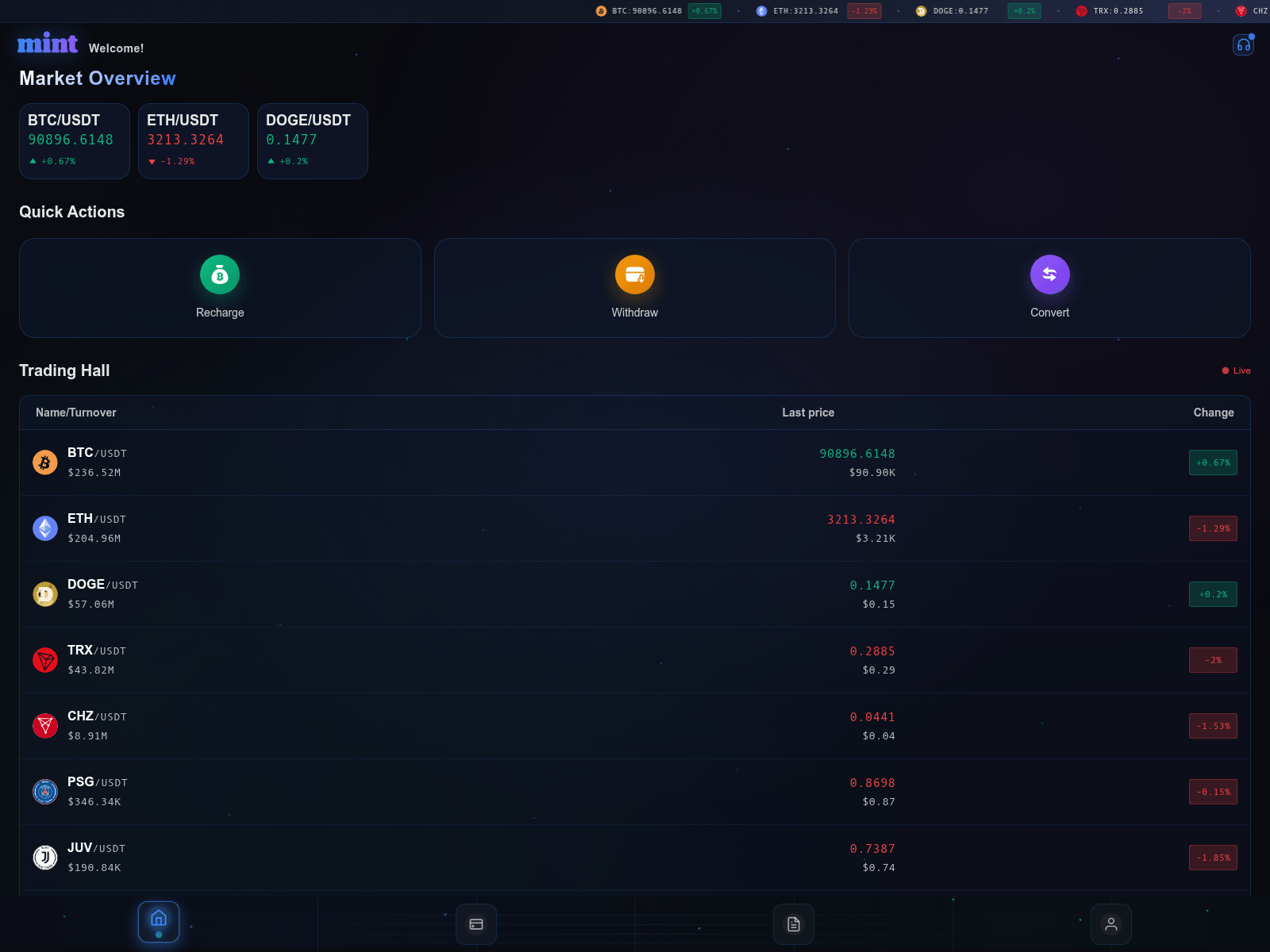Click the -1.85% change badge in JUV row
The height and width of the screenshot is (952, 1270).
pos(1213,858)
